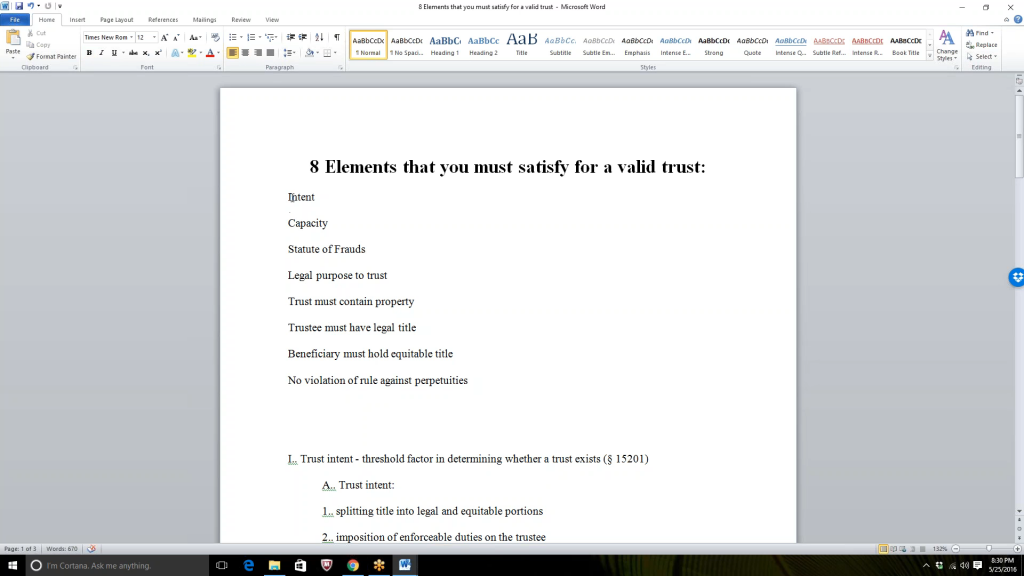Click the Replace button
The height and width of the screenshot is (576, 1024).
tap(981, 45)
